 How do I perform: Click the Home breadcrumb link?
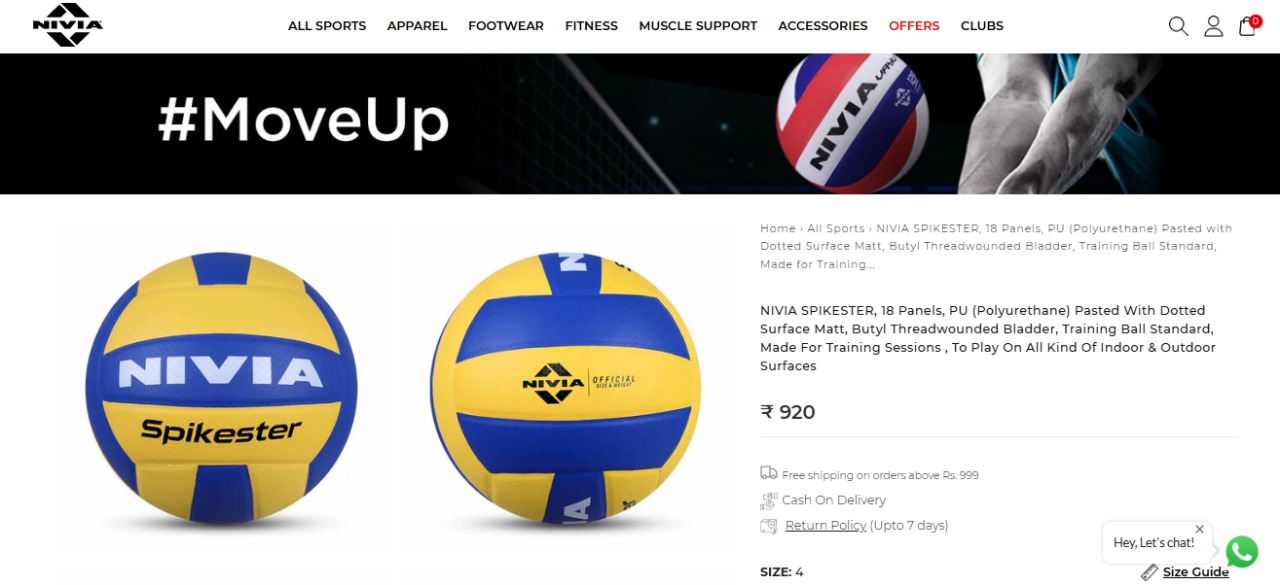[778, 228]
